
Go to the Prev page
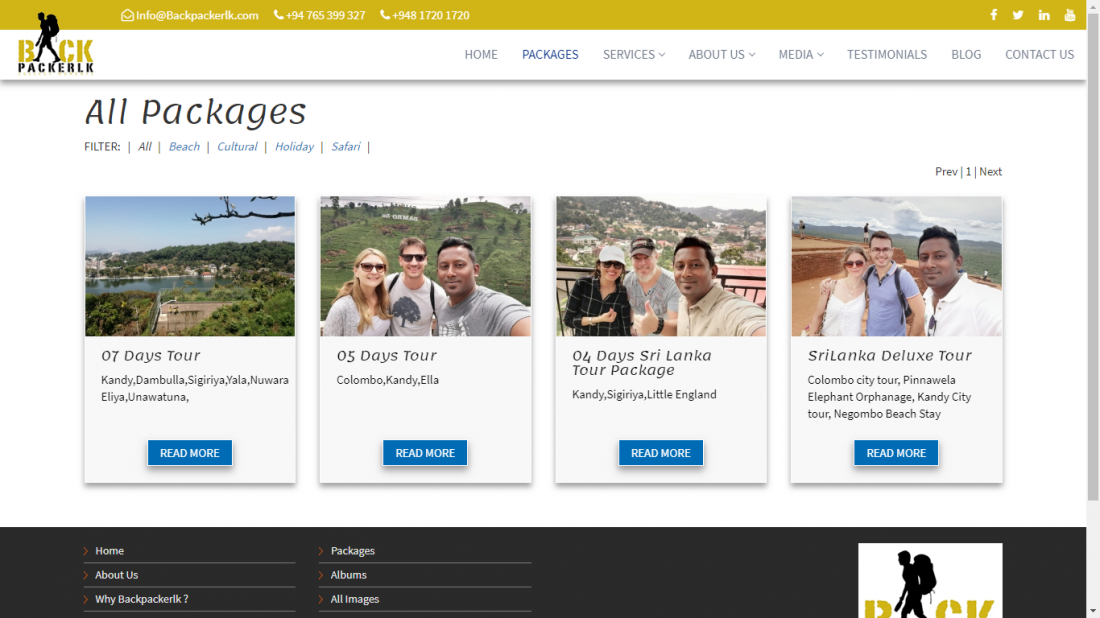click(x=946, y=172)
